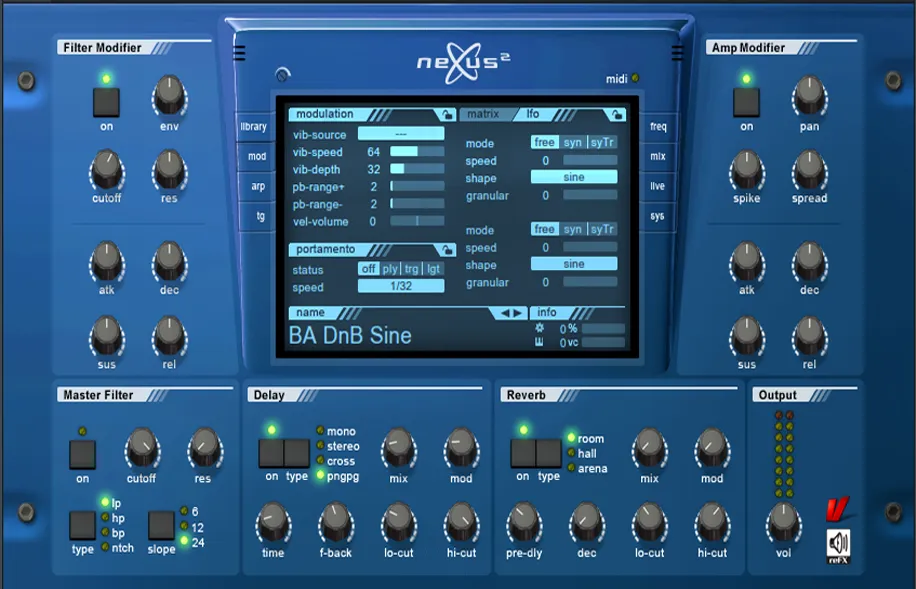Toggle the lfo section lock icon
The image size is (916, 589).
coord(617,115)
